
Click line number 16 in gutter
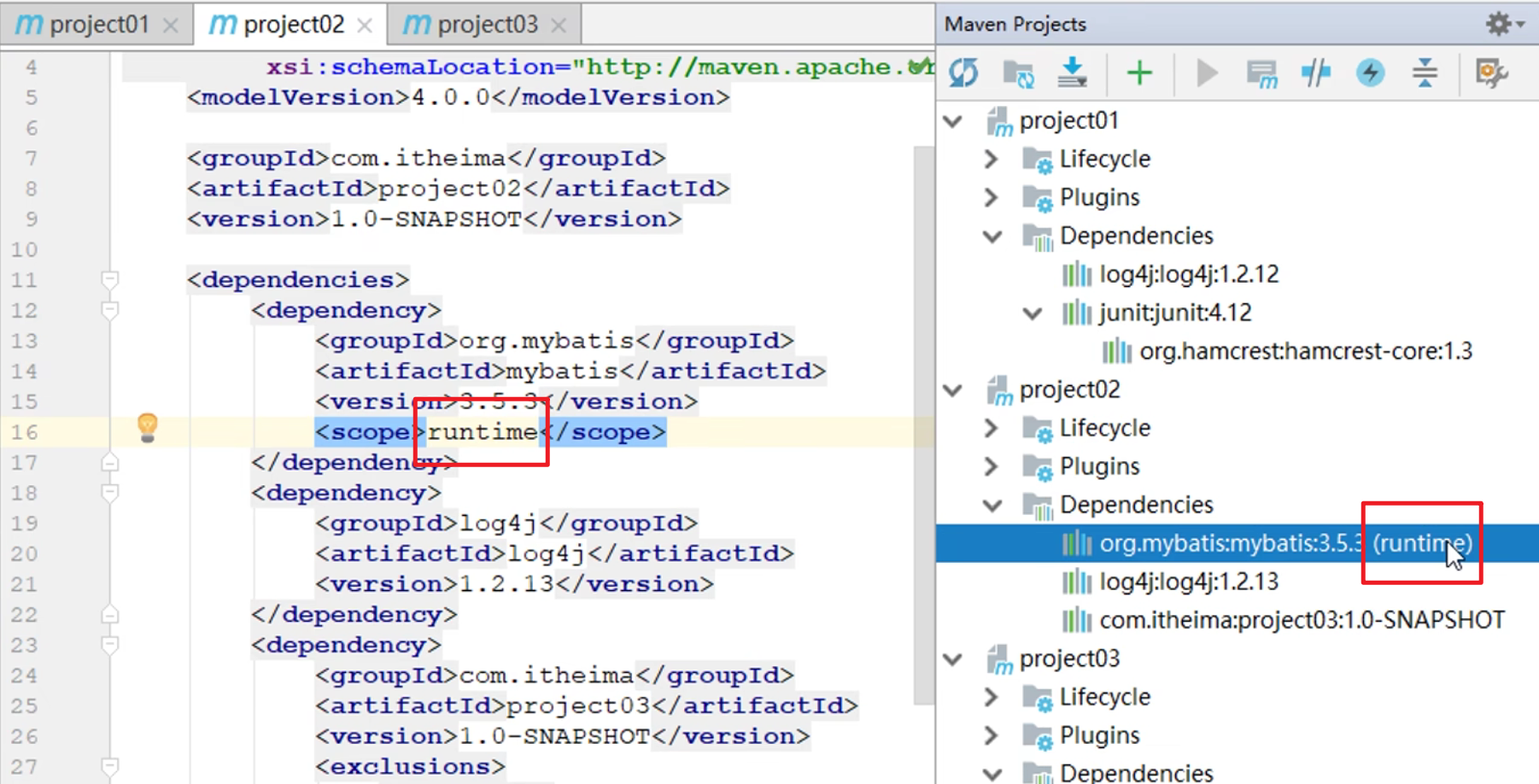coord(25,432)
